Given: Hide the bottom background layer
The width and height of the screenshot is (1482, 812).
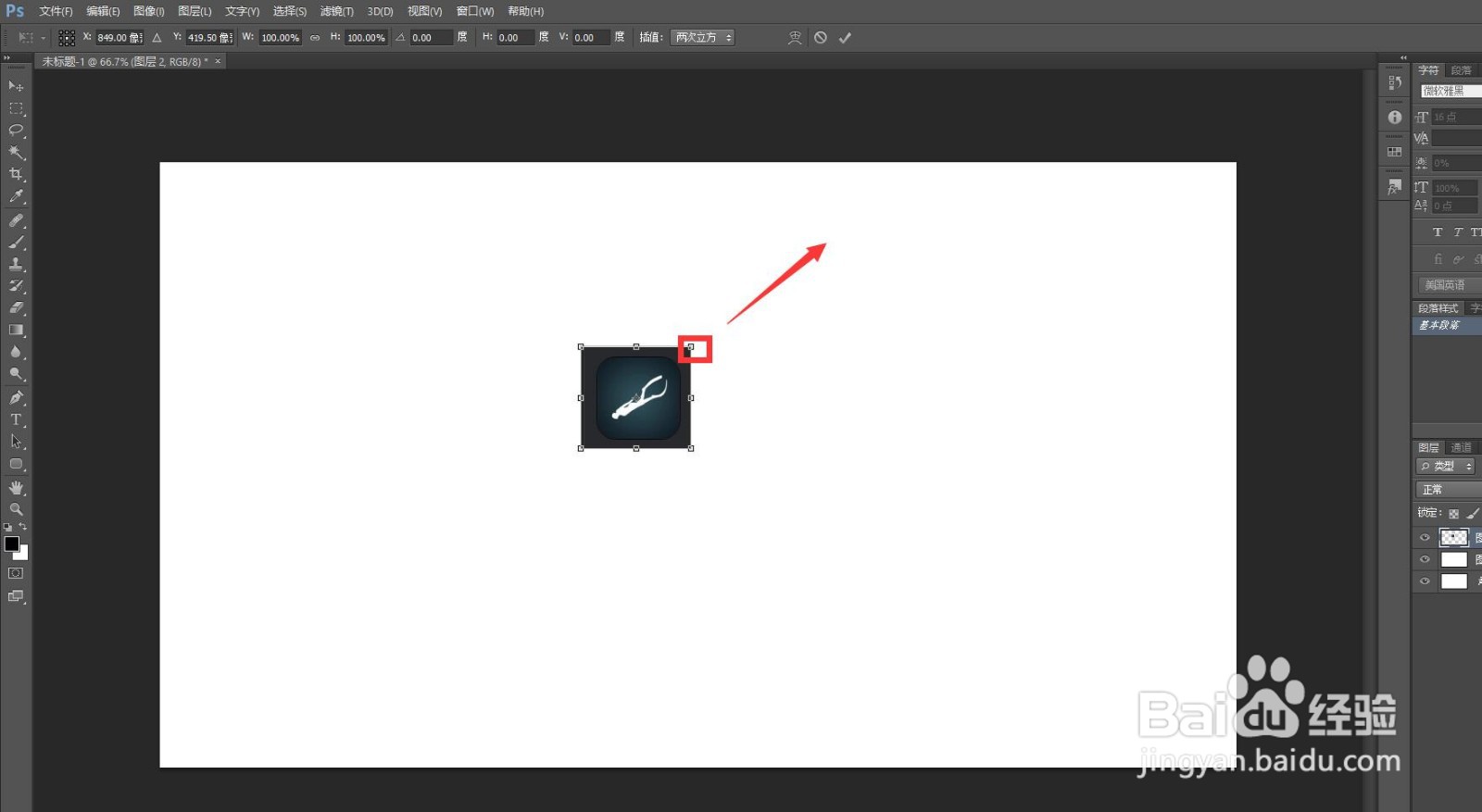Looking at the screenshot, I should pyautogui.click(x=1425, y=581).
